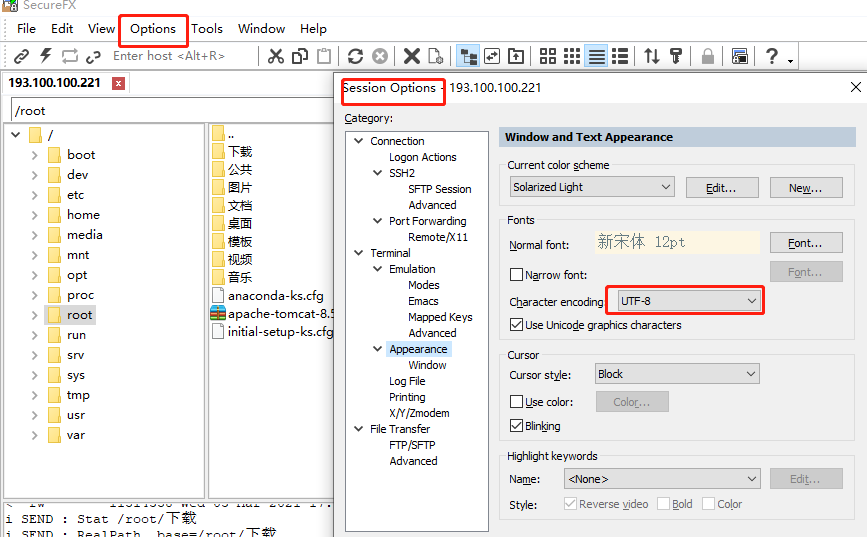Toggle the Color style checkbox
Viewport: 867px width, 537px height.
pos(708,504)
